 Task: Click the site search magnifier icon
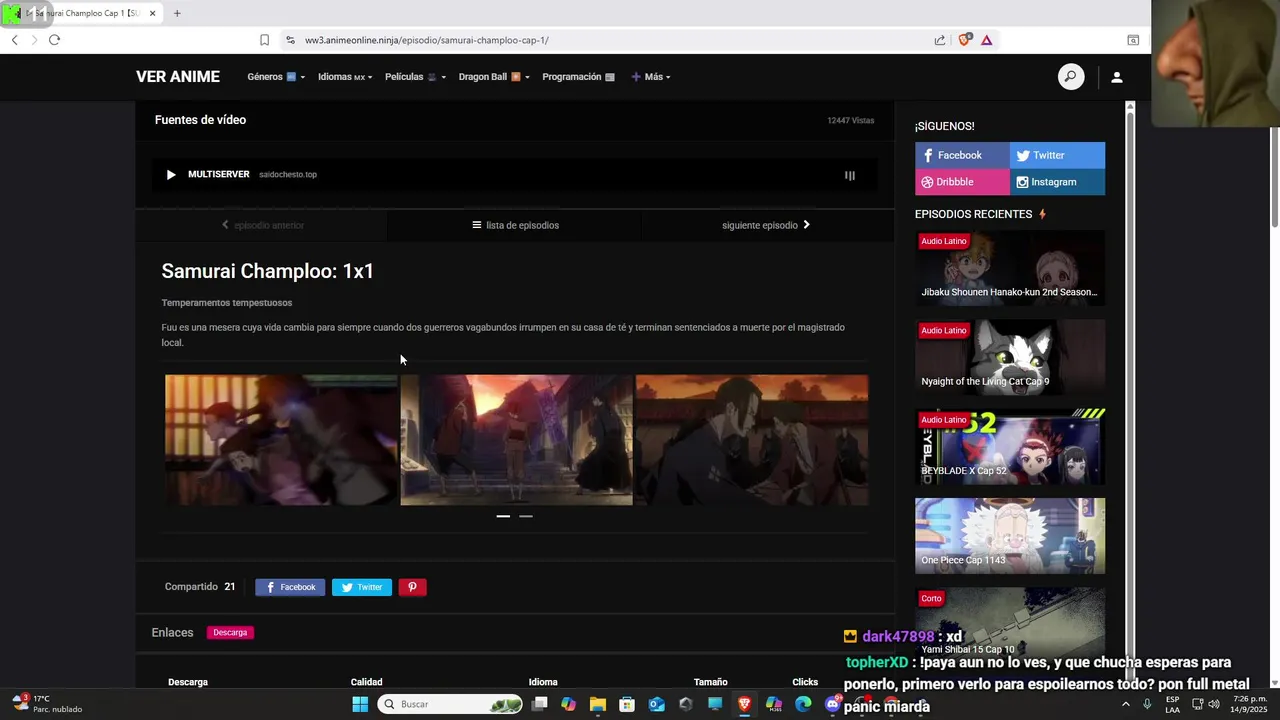(x=1071, y=77)
